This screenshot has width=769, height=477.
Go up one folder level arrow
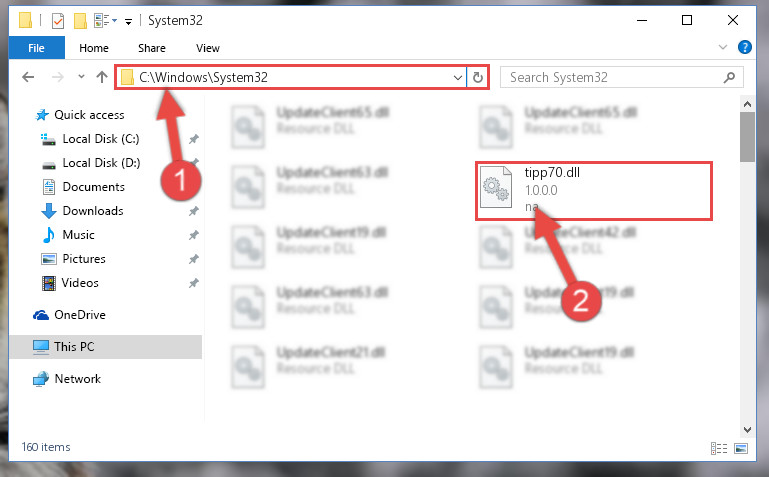(x=102, y=77)
